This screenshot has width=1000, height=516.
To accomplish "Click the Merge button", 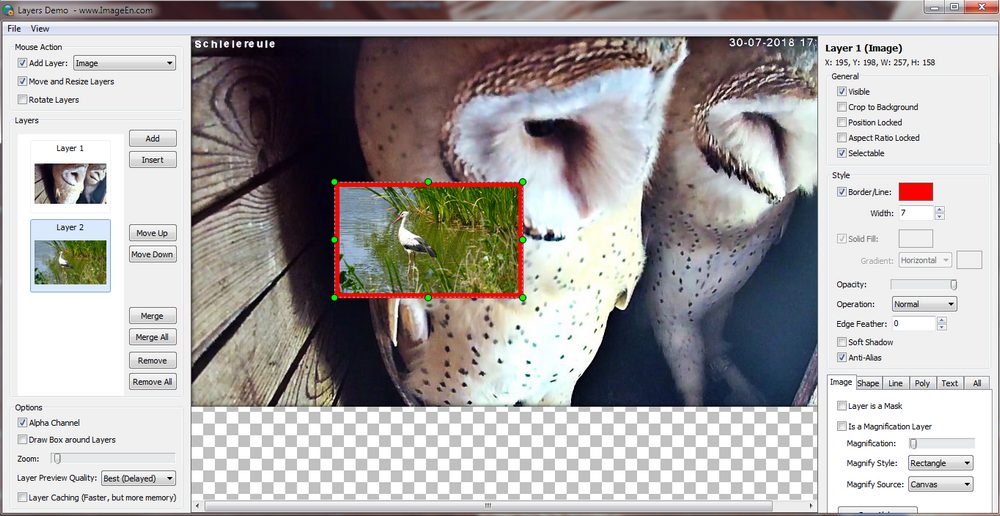I will click(x=152, y=316).
